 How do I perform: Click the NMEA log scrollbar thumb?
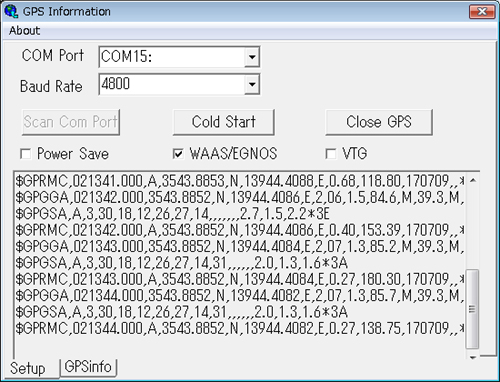(473, 309)
